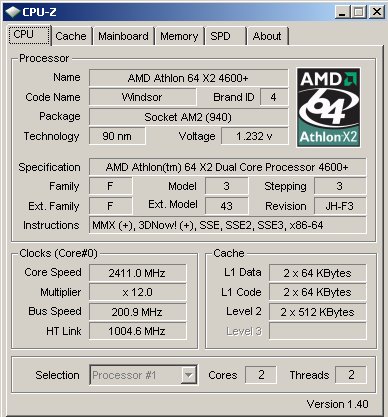The width and height of the screenshot is (388, 417).
Task: Open the Mainboard tab
Action: [123, 36]
